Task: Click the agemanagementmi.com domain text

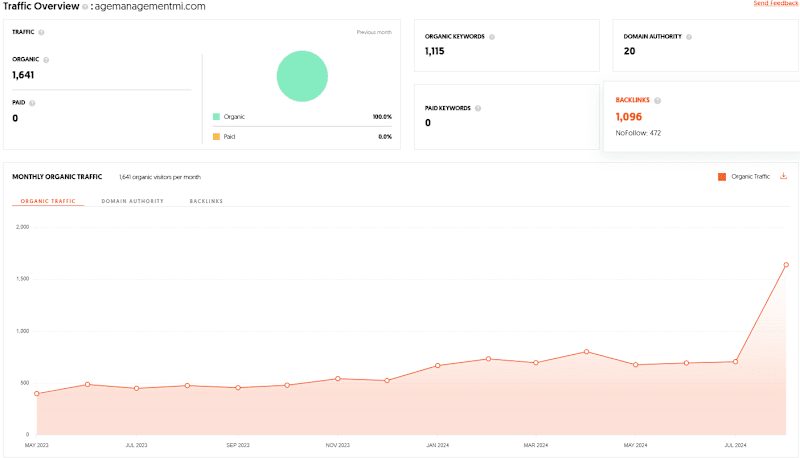Action: (x=150, y=7)
